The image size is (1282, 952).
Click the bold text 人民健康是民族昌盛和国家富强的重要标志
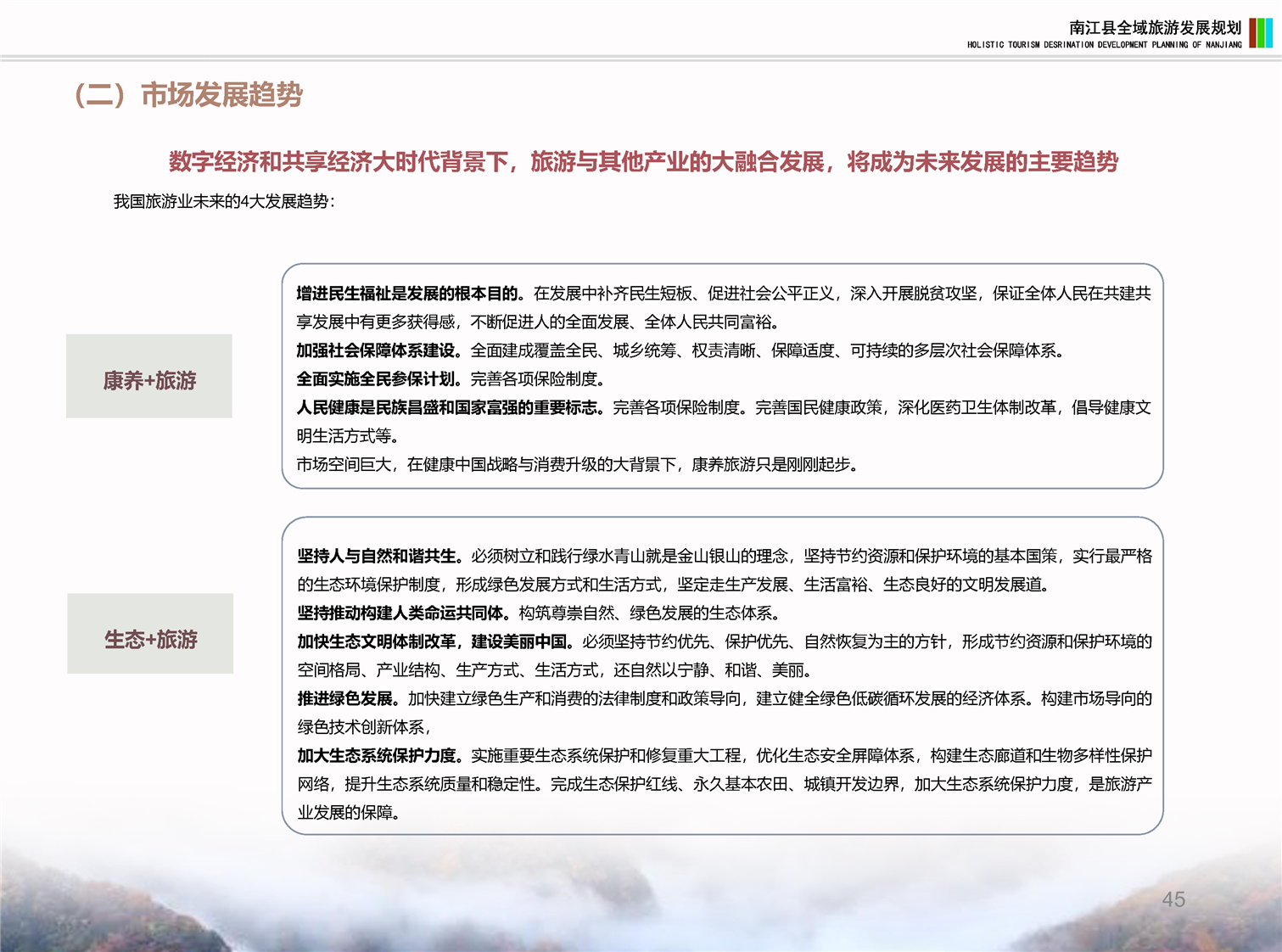coord(451,407)
